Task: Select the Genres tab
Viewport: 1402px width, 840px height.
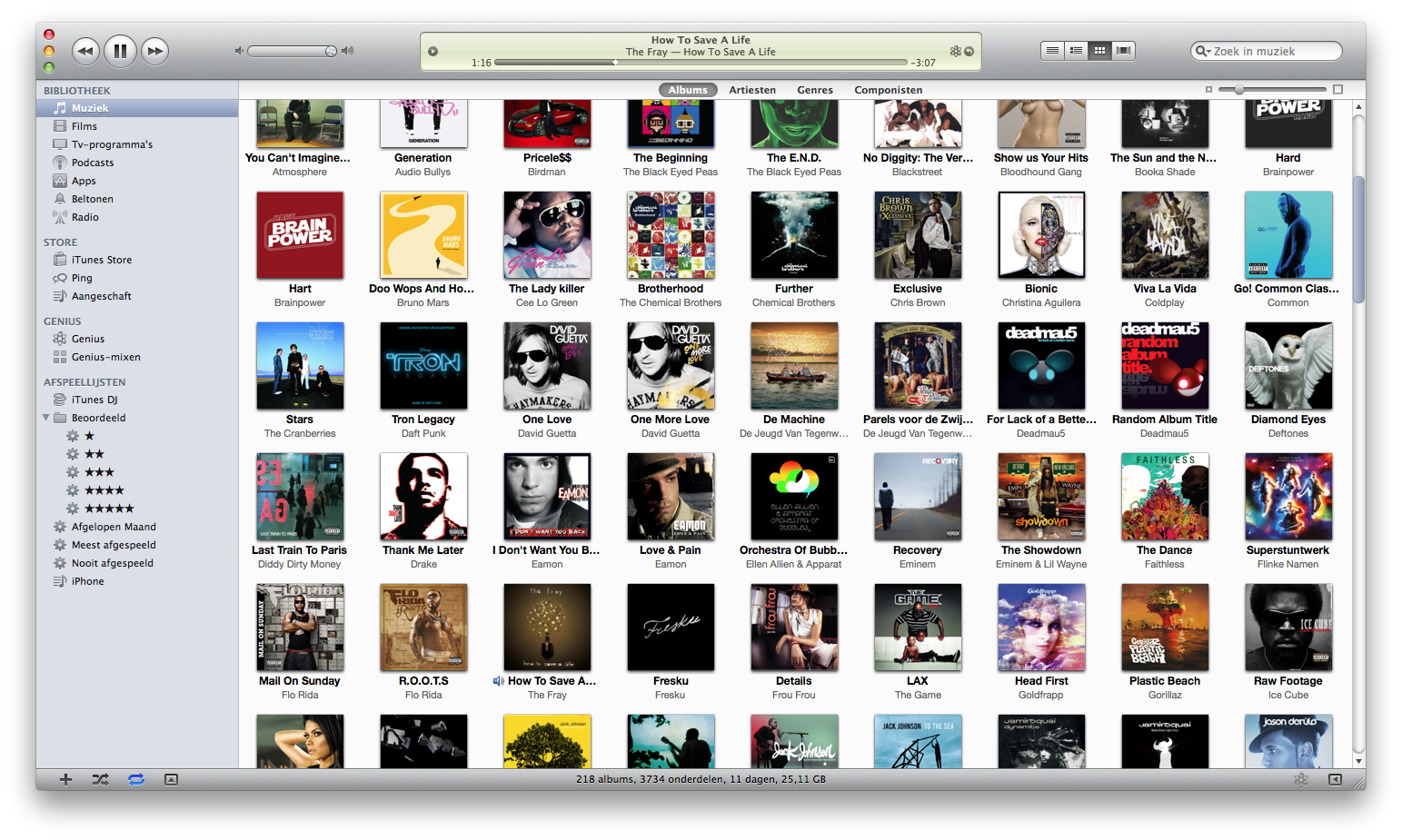Action: point(815,90)
